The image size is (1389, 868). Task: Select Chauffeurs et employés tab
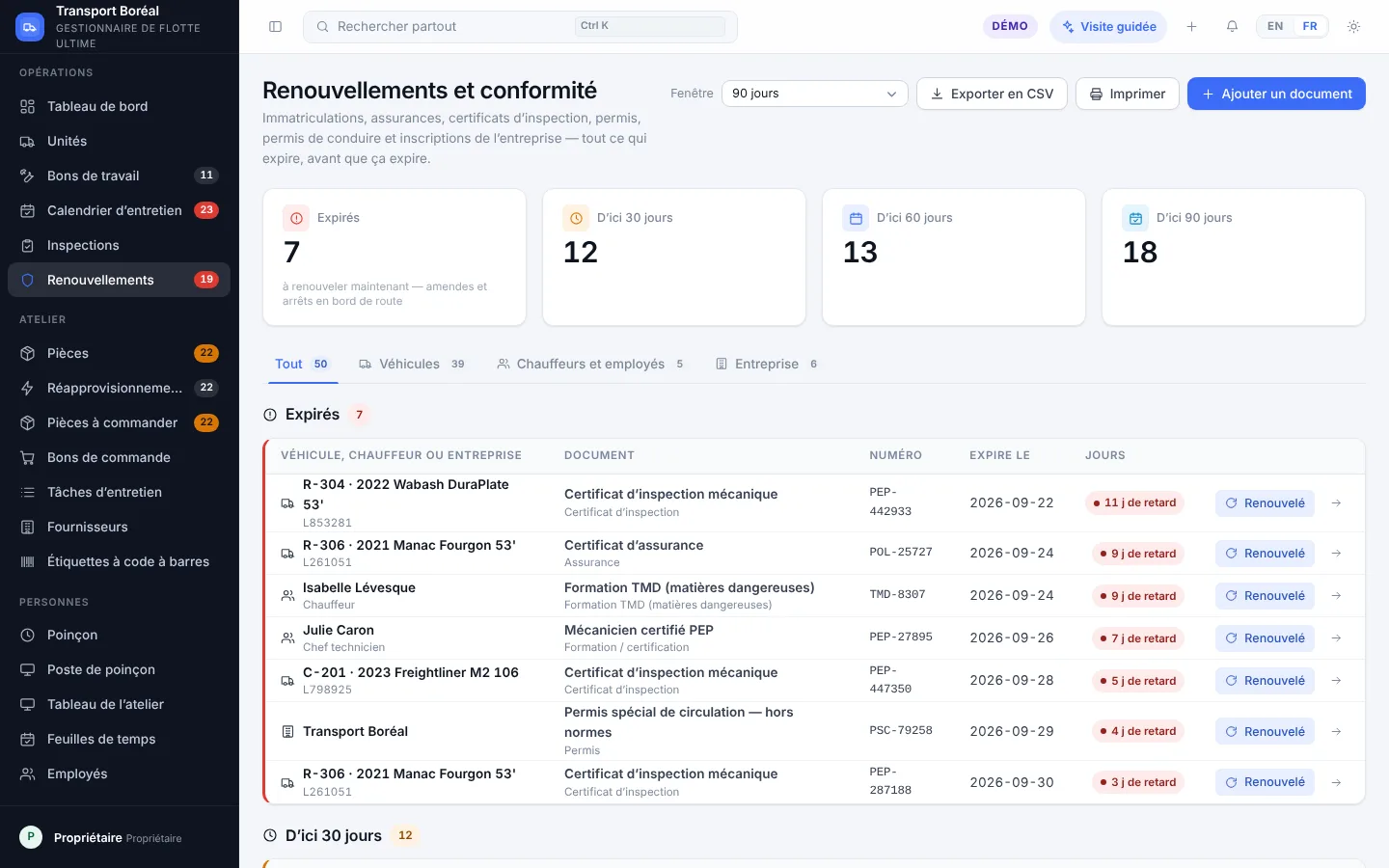[x=590, y=365]
